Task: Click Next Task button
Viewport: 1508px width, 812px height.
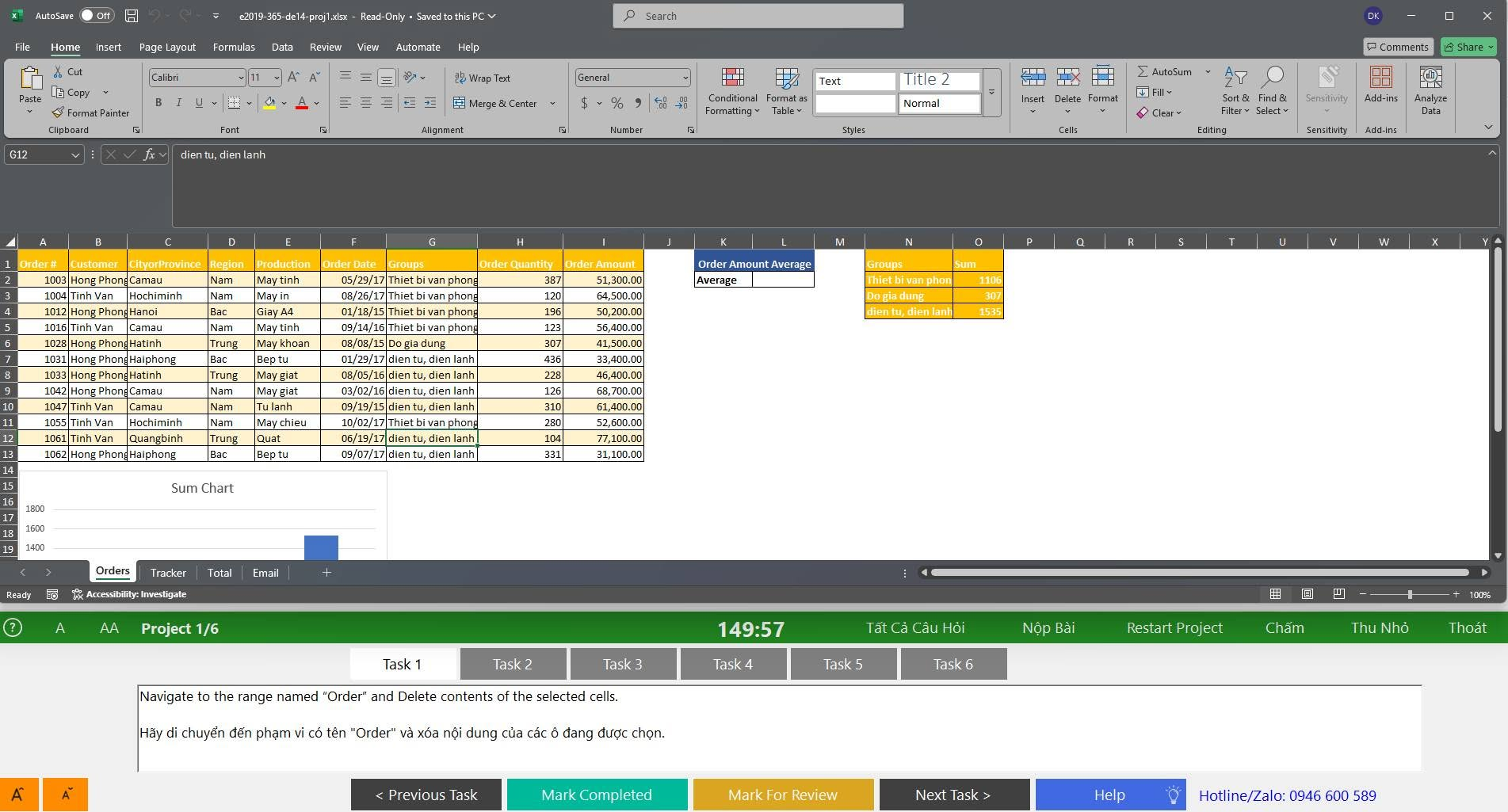Action: click(x=953, y=795)
